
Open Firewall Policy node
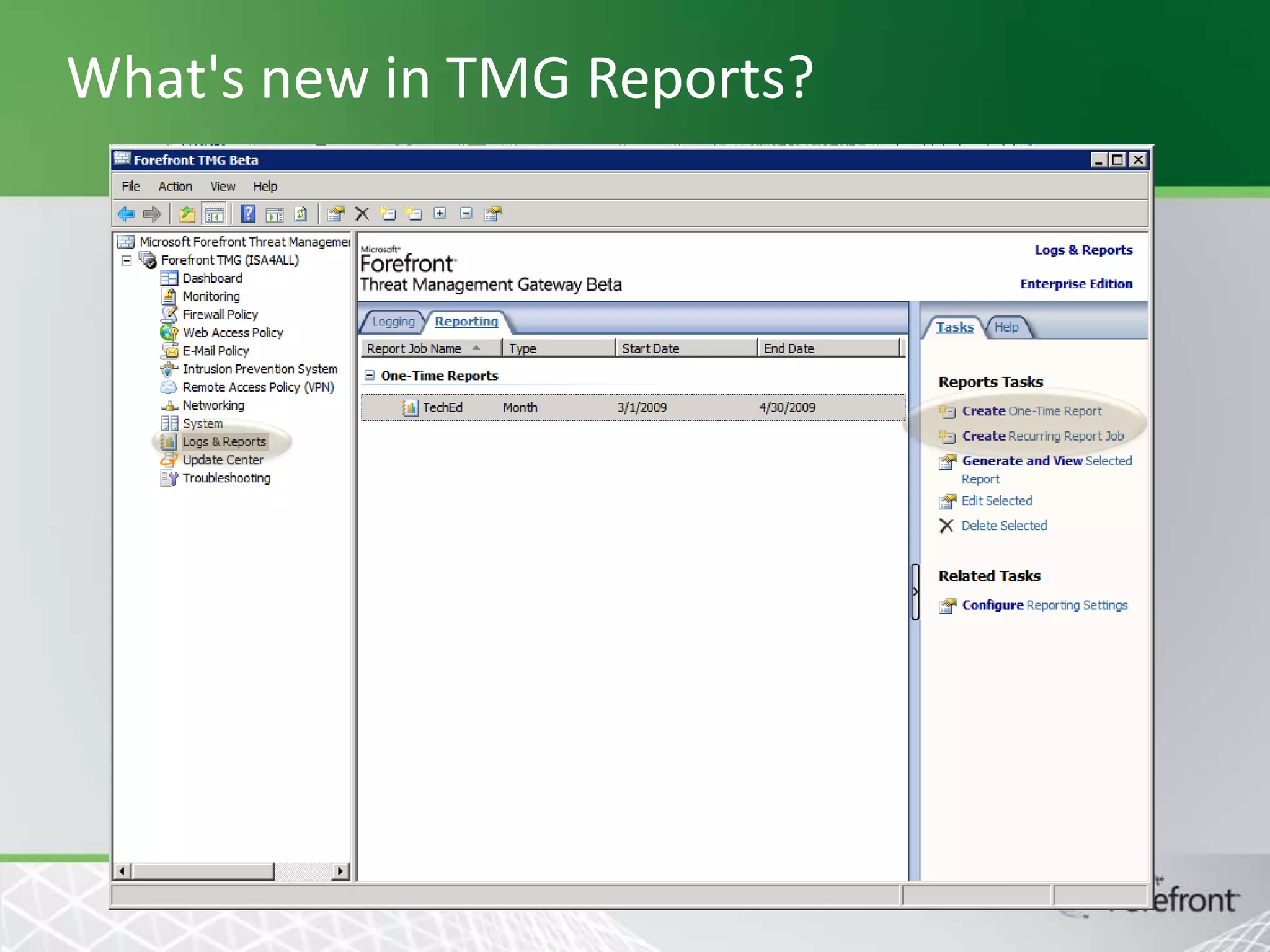point(220,314)
